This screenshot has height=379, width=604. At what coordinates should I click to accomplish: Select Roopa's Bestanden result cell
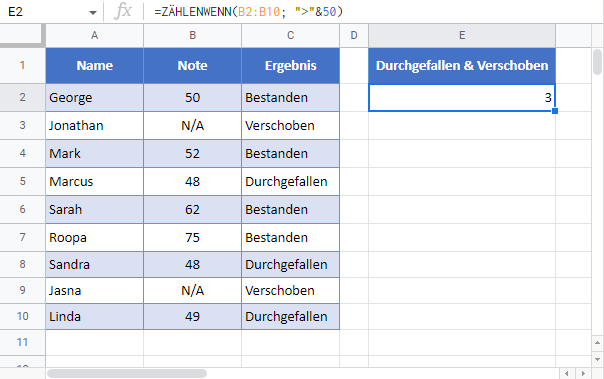coord(290,238)
